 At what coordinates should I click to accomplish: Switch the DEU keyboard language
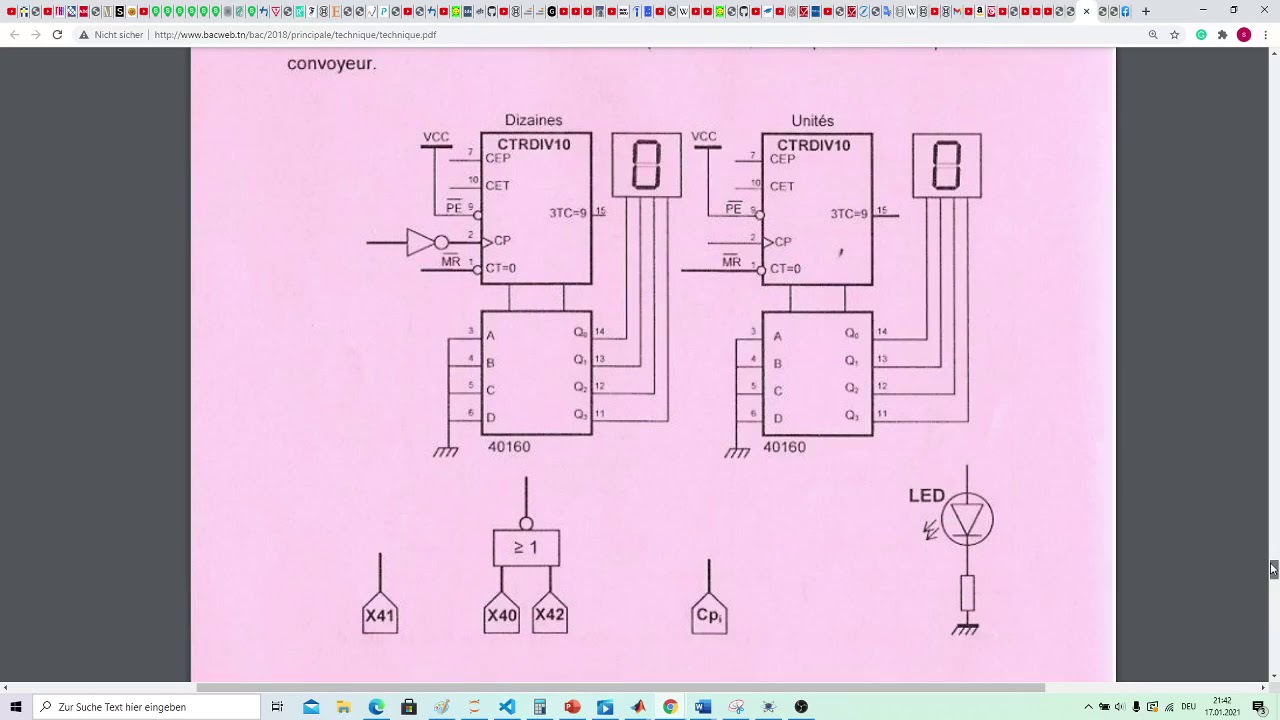pyautogui.click(x=1189, y=707)
